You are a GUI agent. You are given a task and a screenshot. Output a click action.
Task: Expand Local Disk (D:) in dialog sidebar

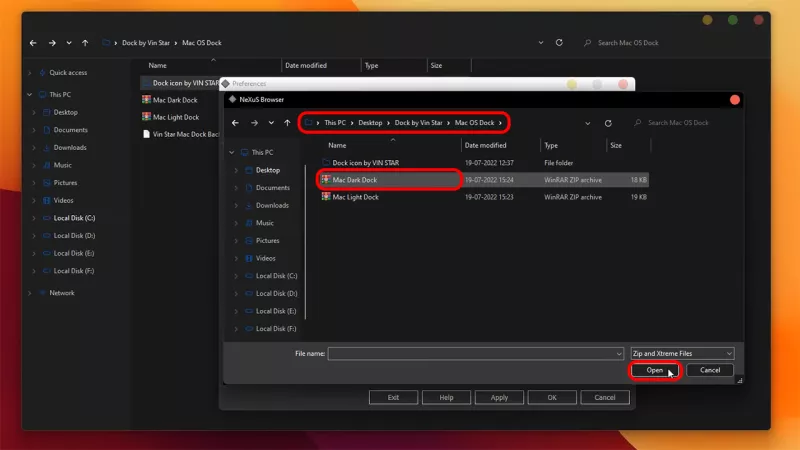point(236,293)
